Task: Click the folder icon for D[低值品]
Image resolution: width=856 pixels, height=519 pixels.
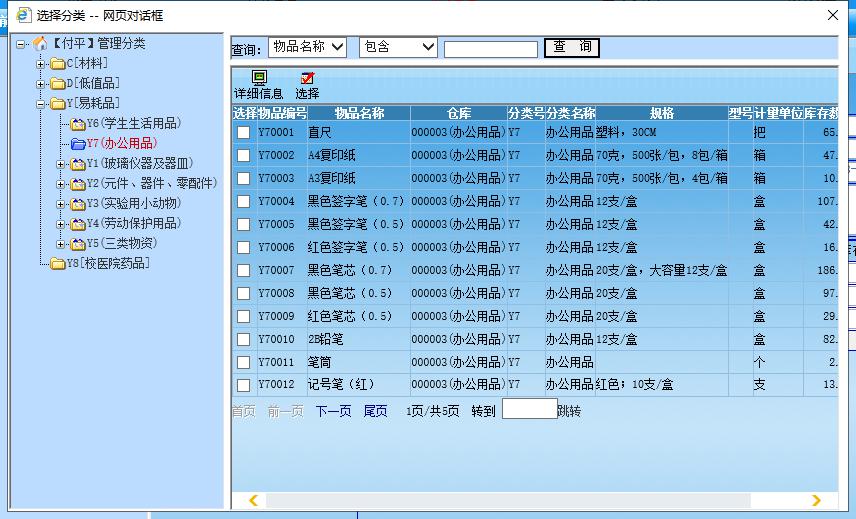Action: (x=58, y=83)
